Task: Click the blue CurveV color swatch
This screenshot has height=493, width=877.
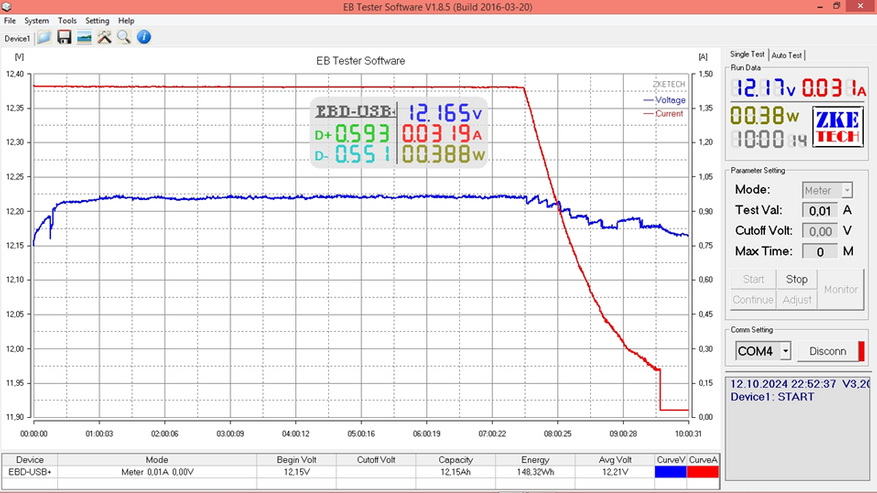Action: pyautogui.click(x=671, y=472)
